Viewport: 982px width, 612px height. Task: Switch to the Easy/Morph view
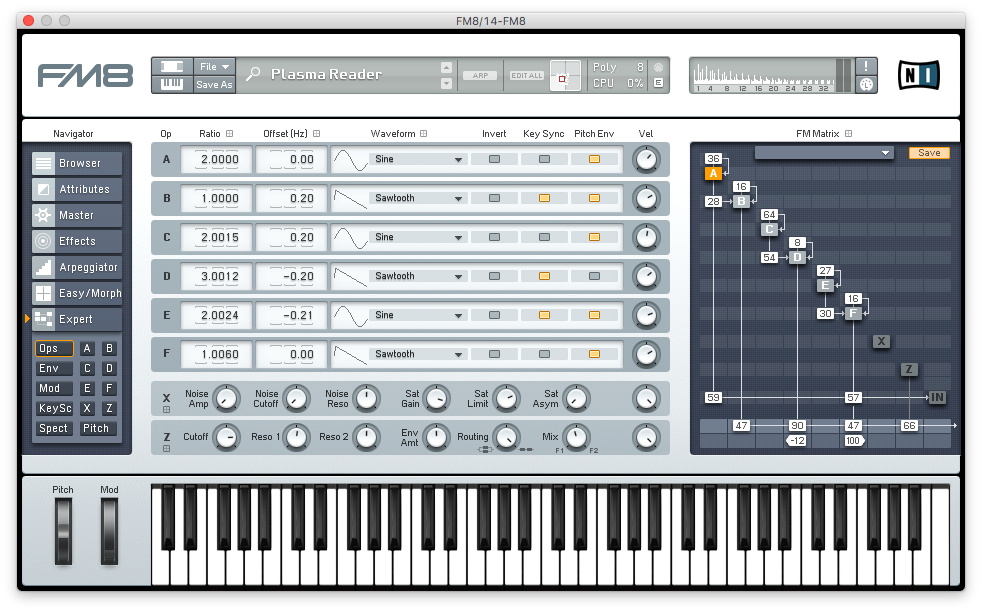pyautogui.click(x=76, y=293)
